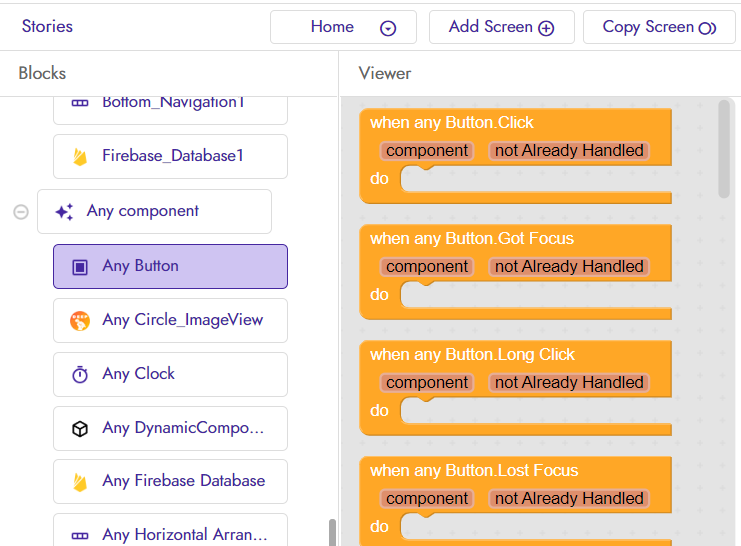The width and height of the screenshot is (741, 546).
Task: Click the Blocks panel scrollbar thumb
Action: tap(332, 533)
